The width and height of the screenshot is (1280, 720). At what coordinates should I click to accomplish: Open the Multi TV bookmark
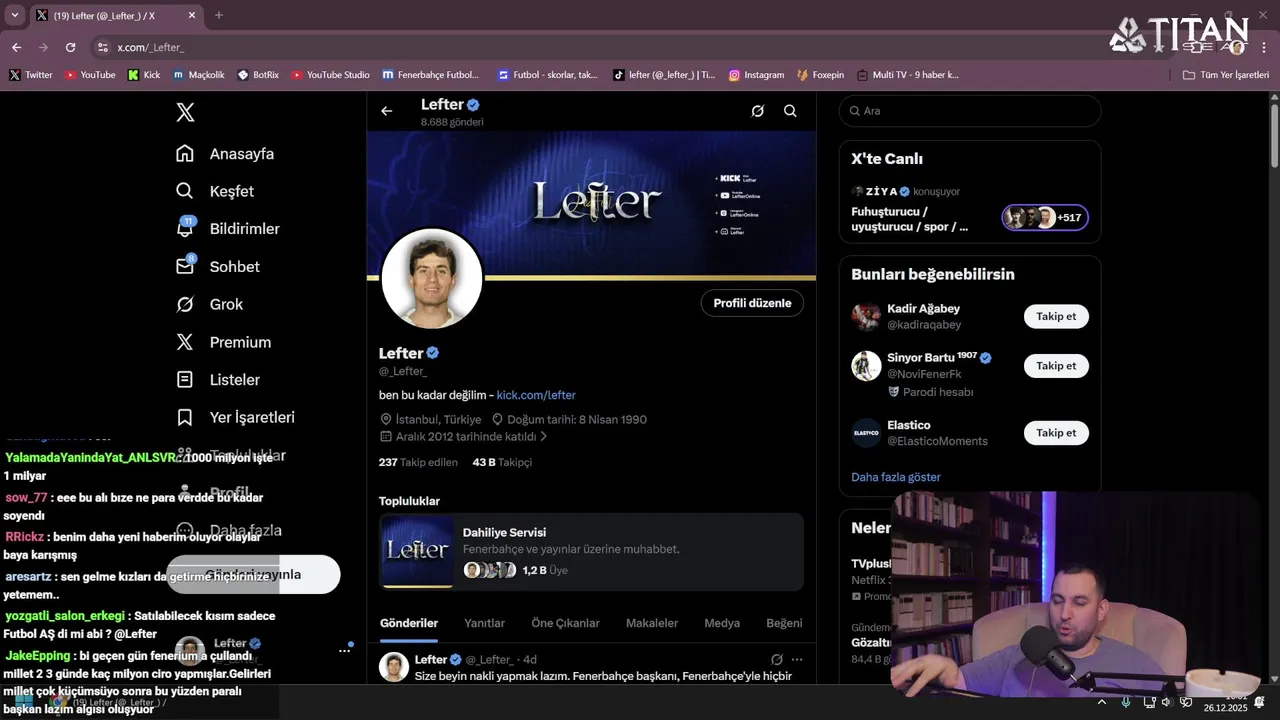point(907,75)
